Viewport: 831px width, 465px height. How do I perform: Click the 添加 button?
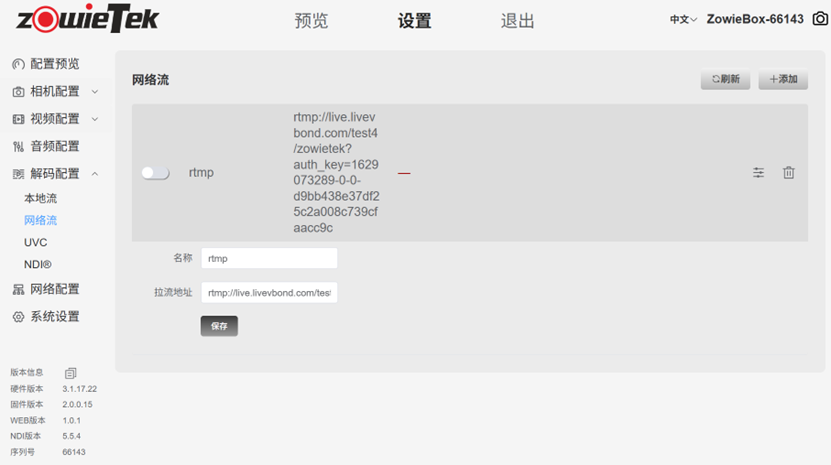coord(783,80)
